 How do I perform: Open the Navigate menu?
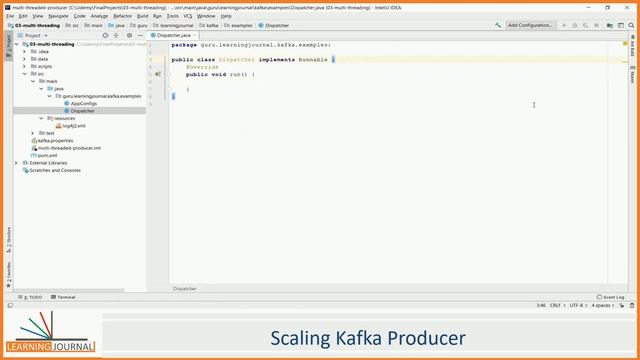(58, 16)
